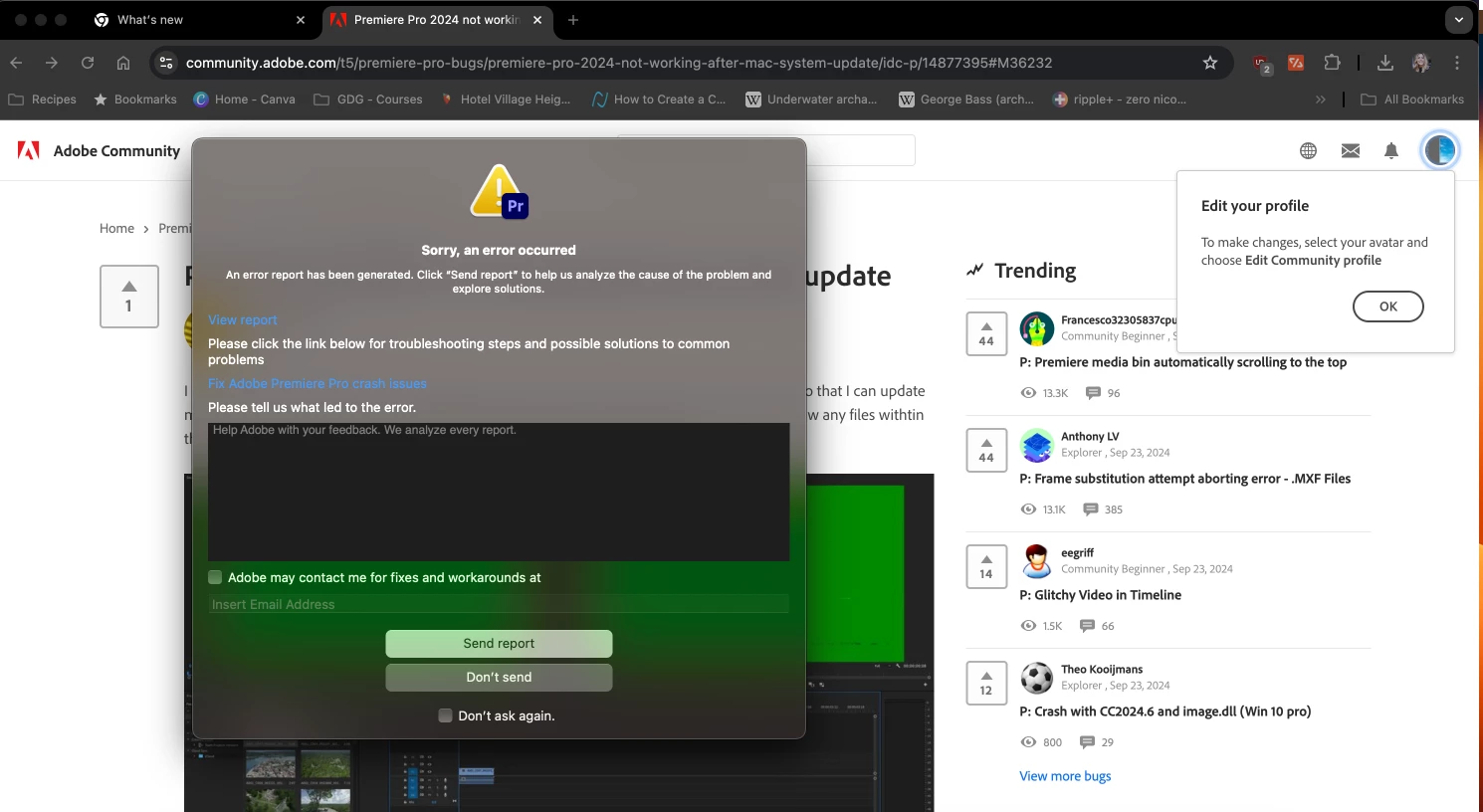The width and height of the screenshot is (1483, 812).
Task: Open Crash with CC2024.6 and image.dll post
Action: pos(1165,711)
